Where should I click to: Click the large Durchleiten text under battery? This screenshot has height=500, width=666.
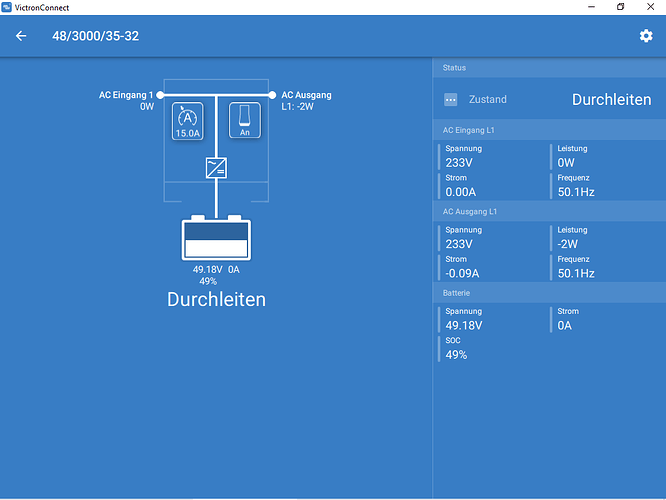click(216, 299)
